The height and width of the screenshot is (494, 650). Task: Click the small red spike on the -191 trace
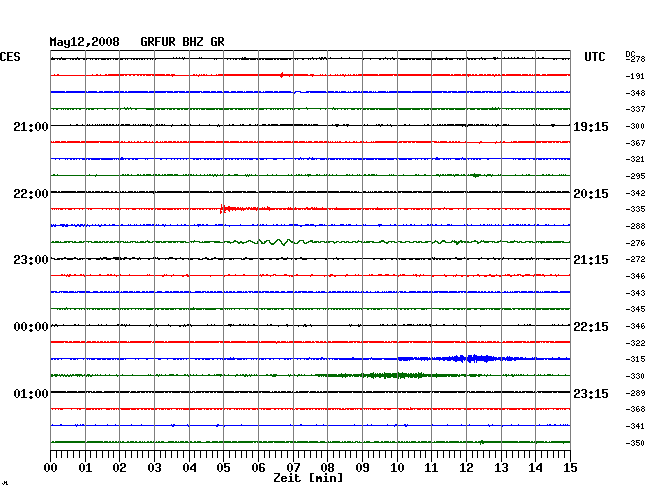[282, 75]
